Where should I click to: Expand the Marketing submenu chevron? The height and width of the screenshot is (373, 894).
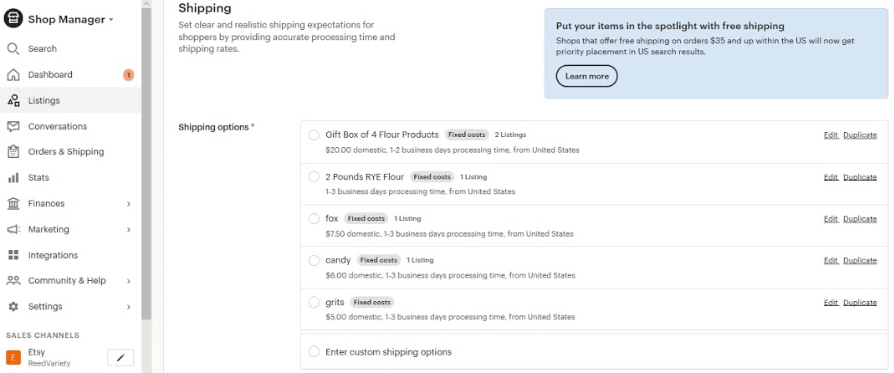128,229
